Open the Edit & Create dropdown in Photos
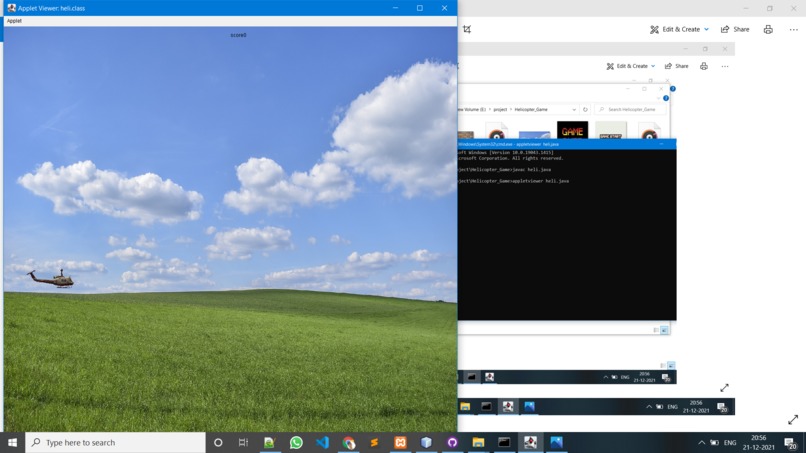This screenshot has height=453, width=806. (679, 29)
